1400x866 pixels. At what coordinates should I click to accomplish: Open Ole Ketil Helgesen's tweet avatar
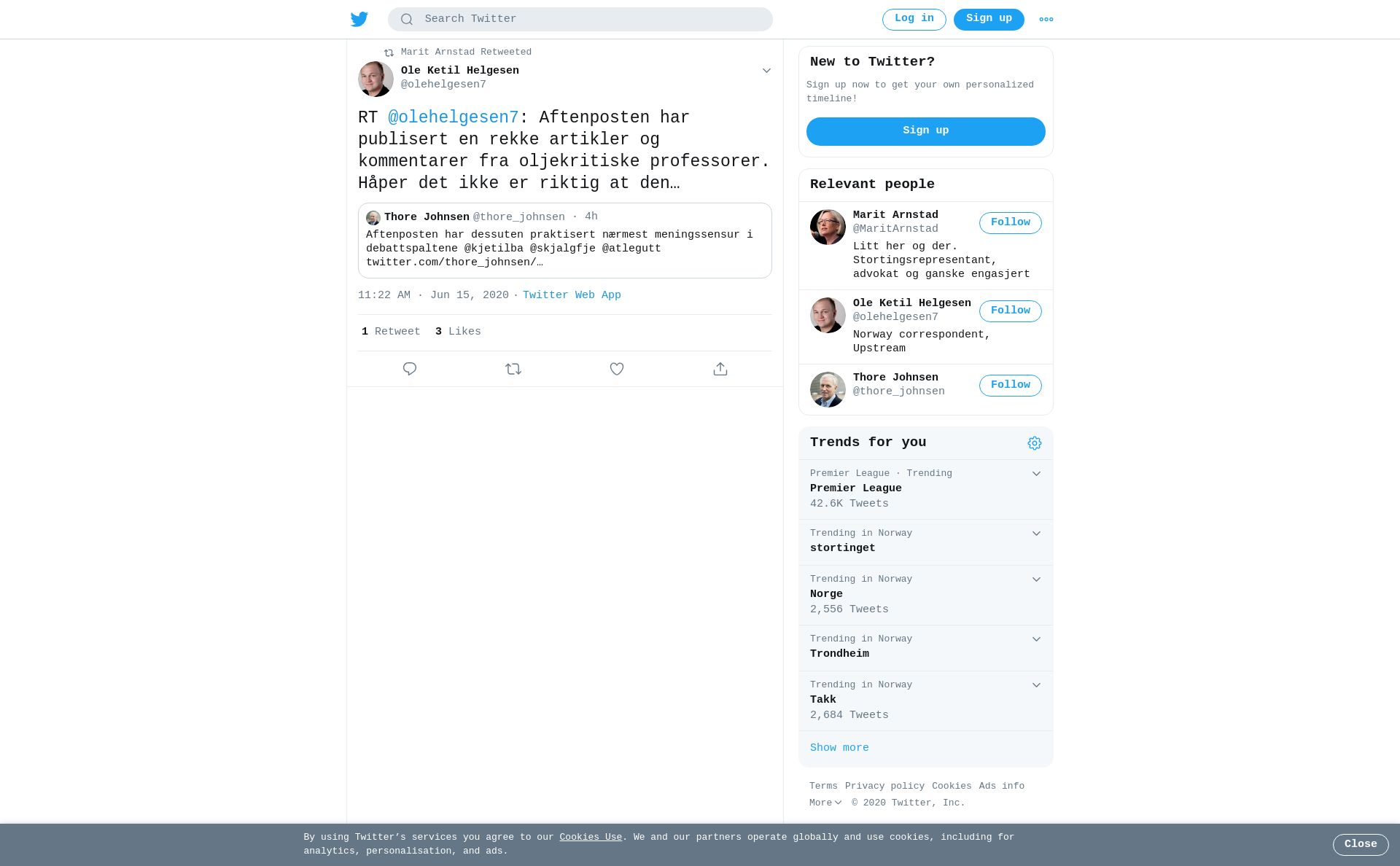pyautogui.click(x=376, y=79)
